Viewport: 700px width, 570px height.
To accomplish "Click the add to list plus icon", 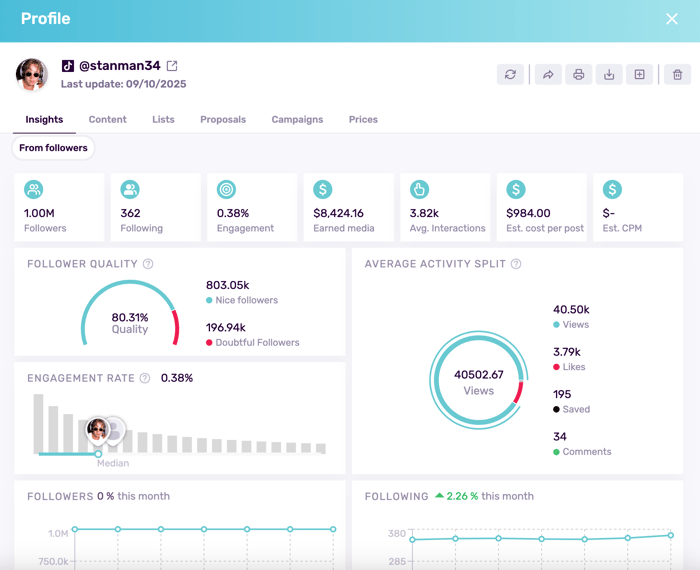I will point(639,75).
